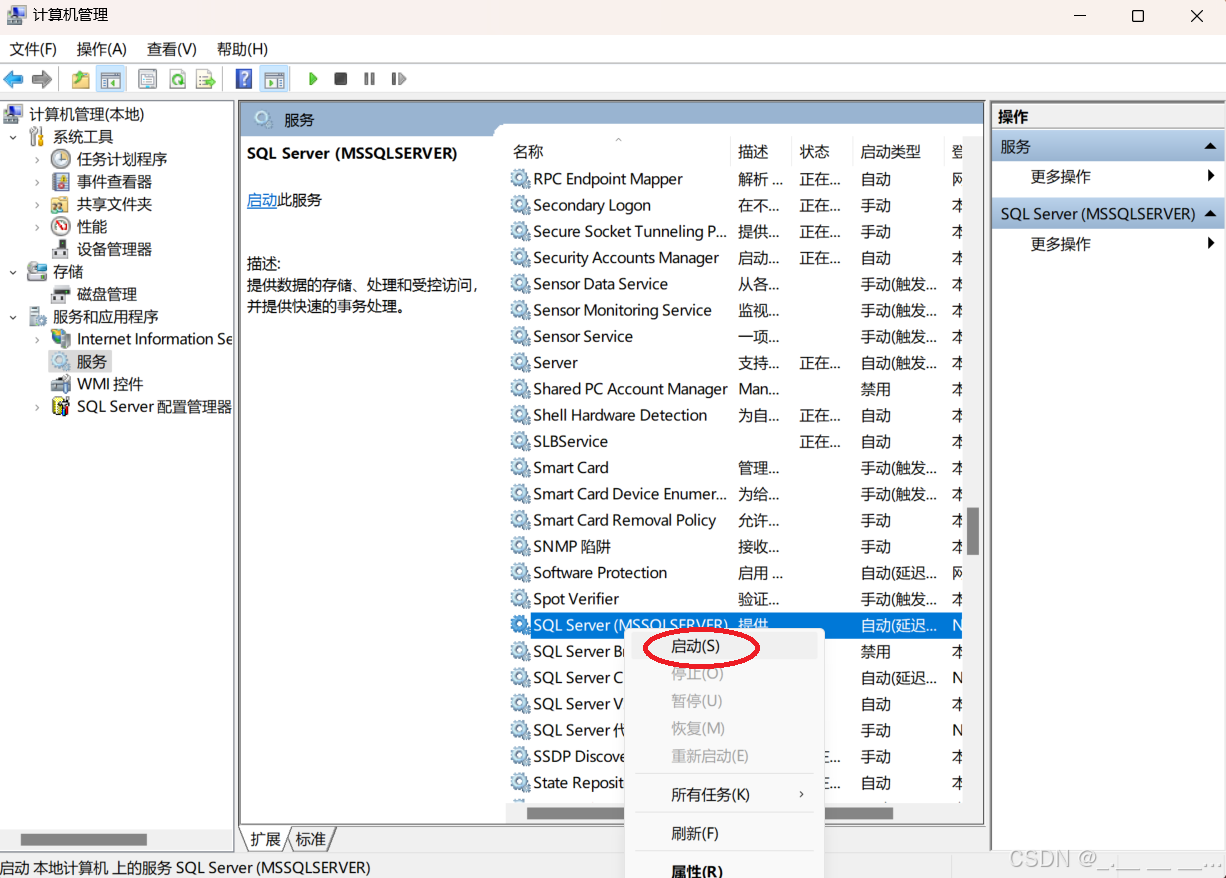This screenshot has width=1226, height=878.
Task: Click the gear icon beside Sensor Data Service
Action: tap(520, 284)
